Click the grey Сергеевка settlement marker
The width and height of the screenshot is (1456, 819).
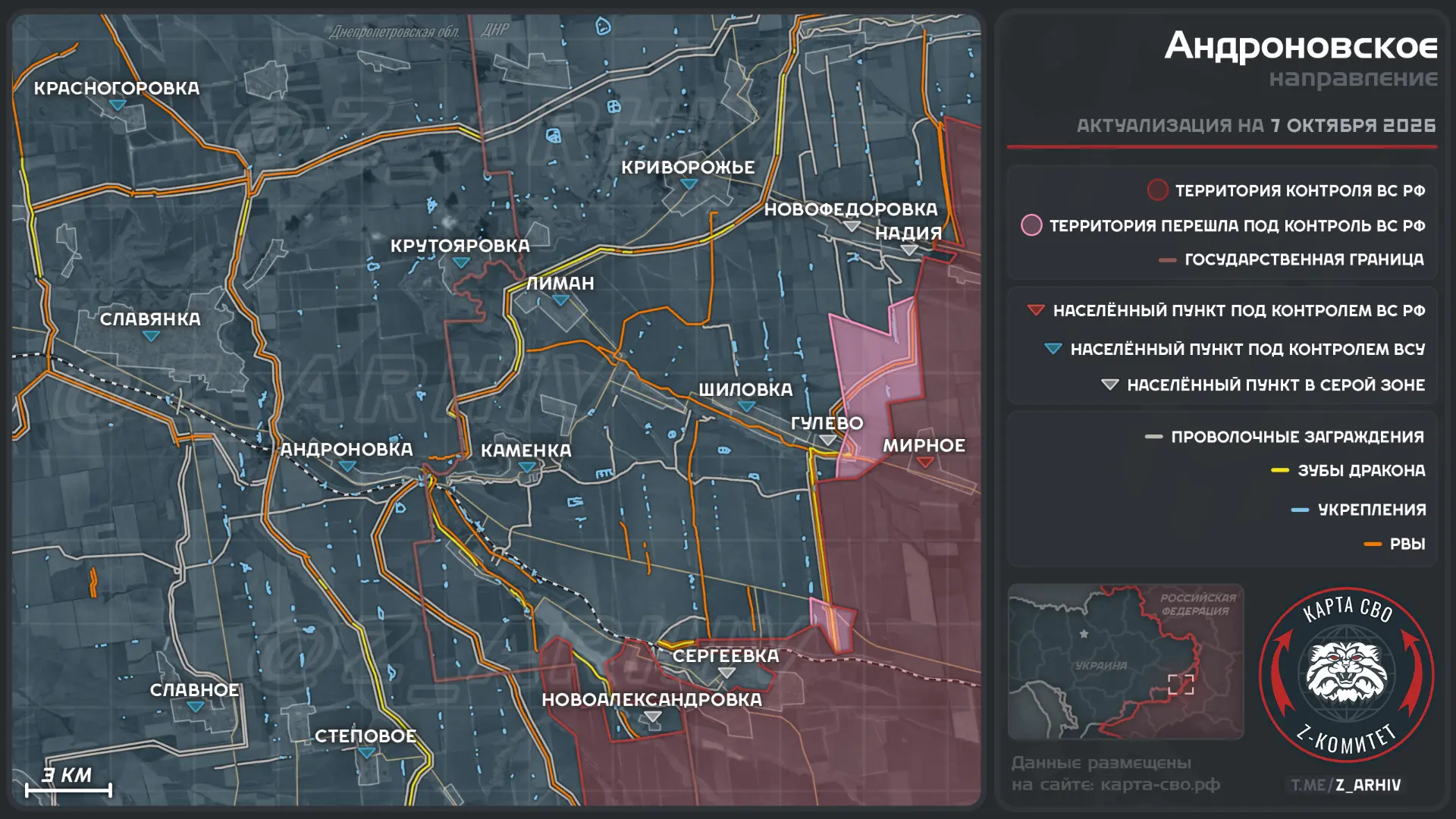726,673
